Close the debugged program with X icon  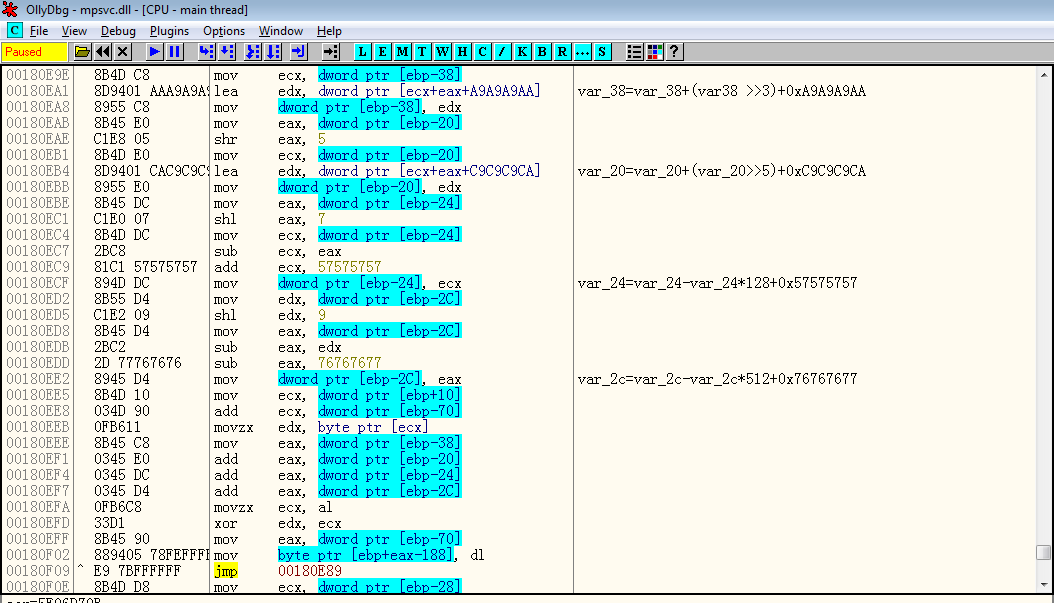[122, 52]
